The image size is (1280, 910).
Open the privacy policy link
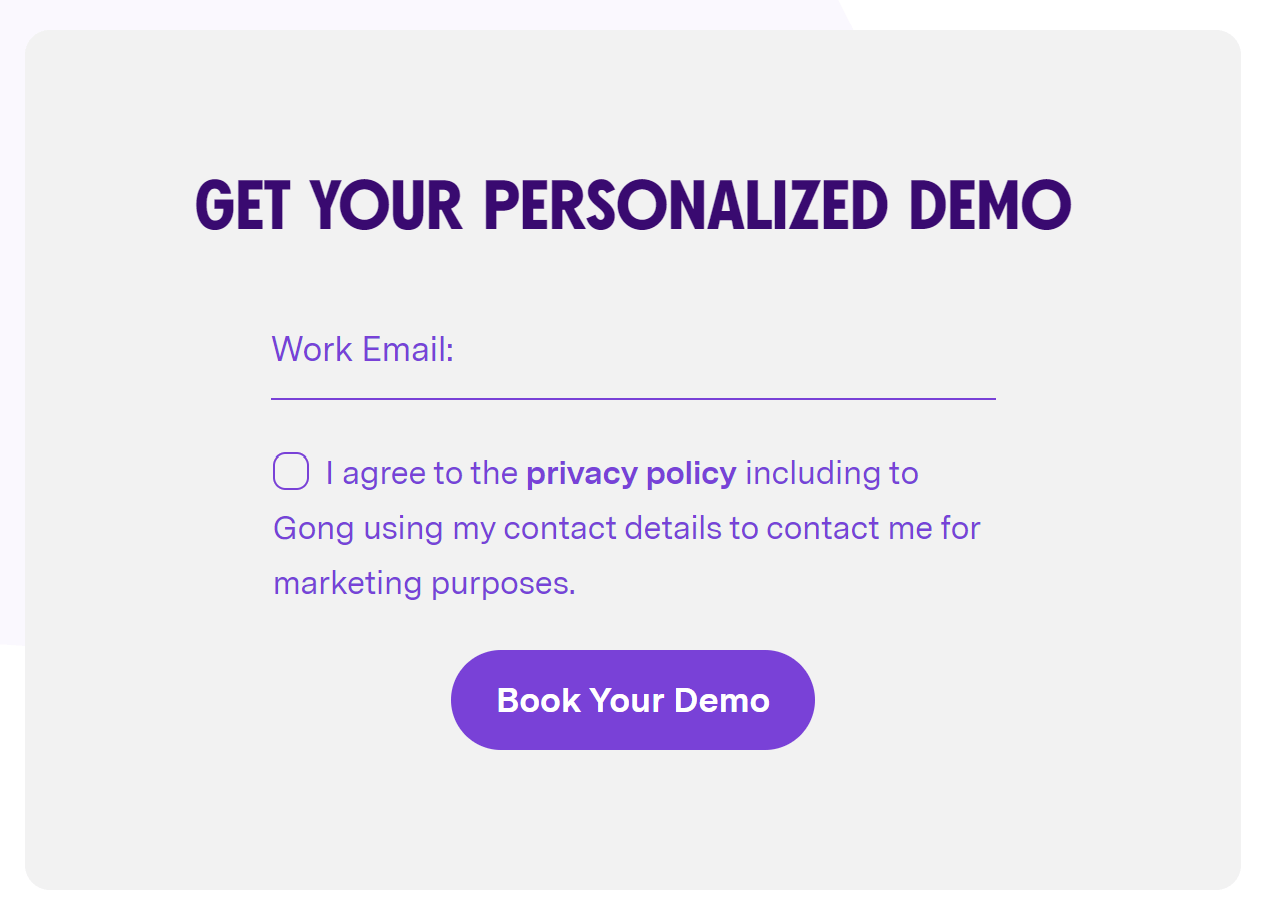(631, 473)
